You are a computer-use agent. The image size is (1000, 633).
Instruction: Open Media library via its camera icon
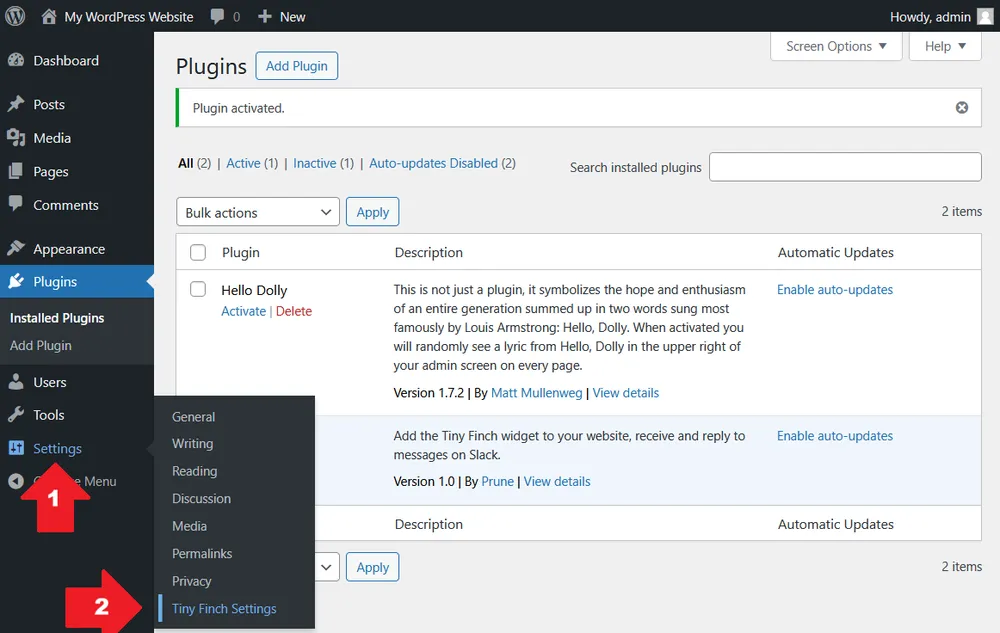18,136
